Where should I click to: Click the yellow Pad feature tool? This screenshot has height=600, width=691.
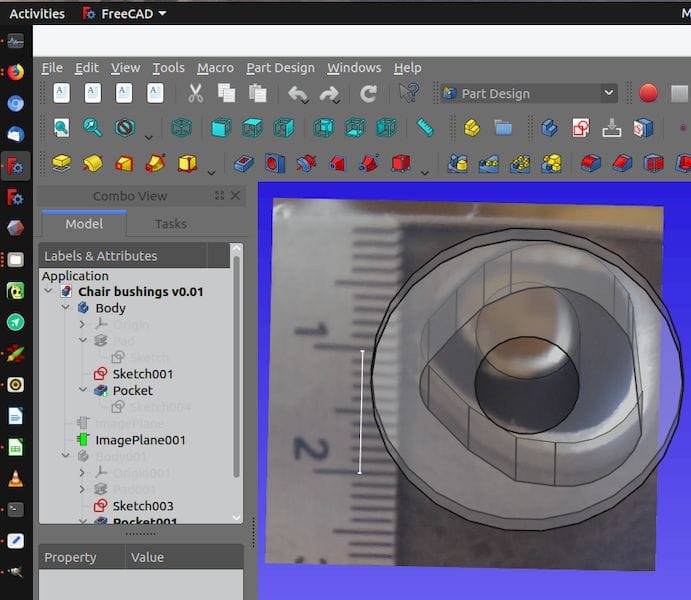[x=62, y=163]
